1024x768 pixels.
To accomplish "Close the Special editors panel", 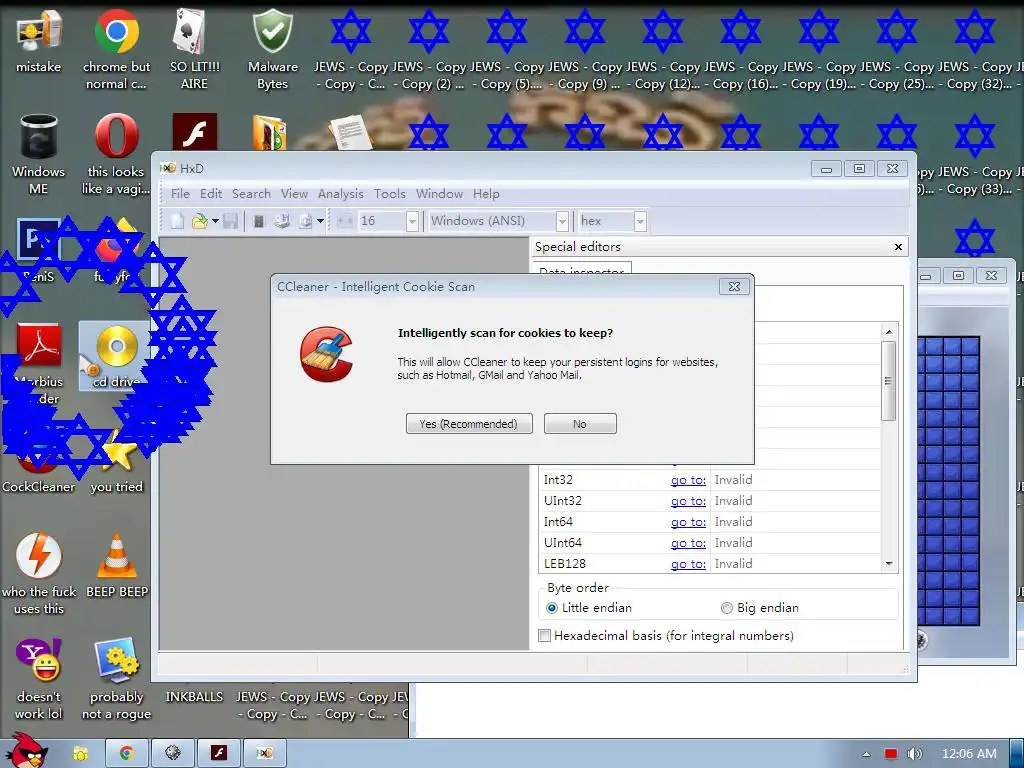I will click(x=898, y=247).
